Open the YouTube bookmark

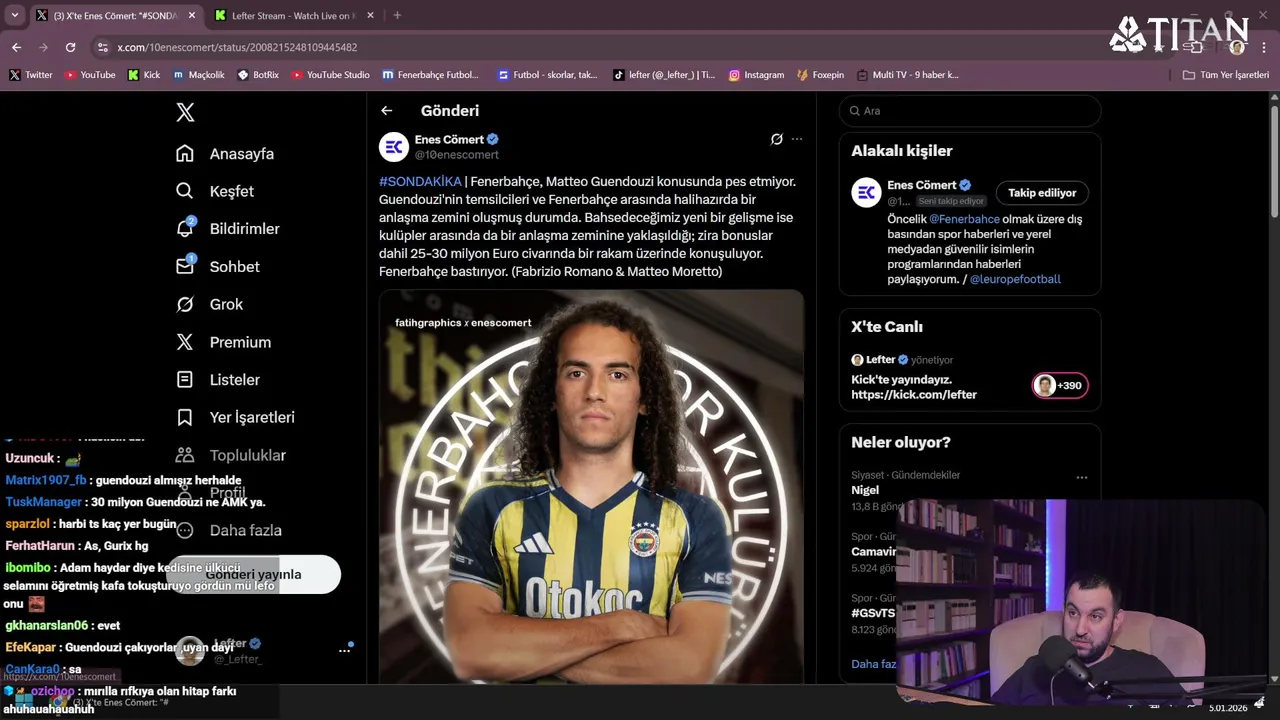click(90, 75)
